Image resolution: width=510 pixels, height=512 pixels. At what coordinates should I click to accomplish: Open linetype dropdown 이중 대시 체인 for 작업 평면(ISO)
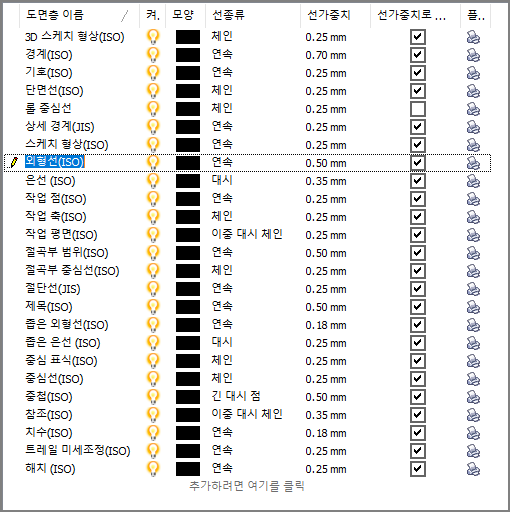click(x=247, y=234)
